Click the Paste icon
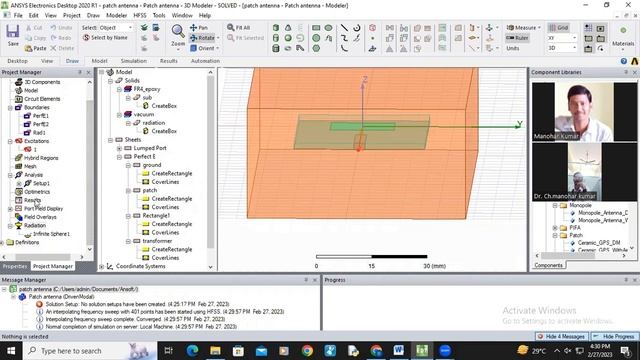Screen dimensions: 640x360 click(29, 48)
